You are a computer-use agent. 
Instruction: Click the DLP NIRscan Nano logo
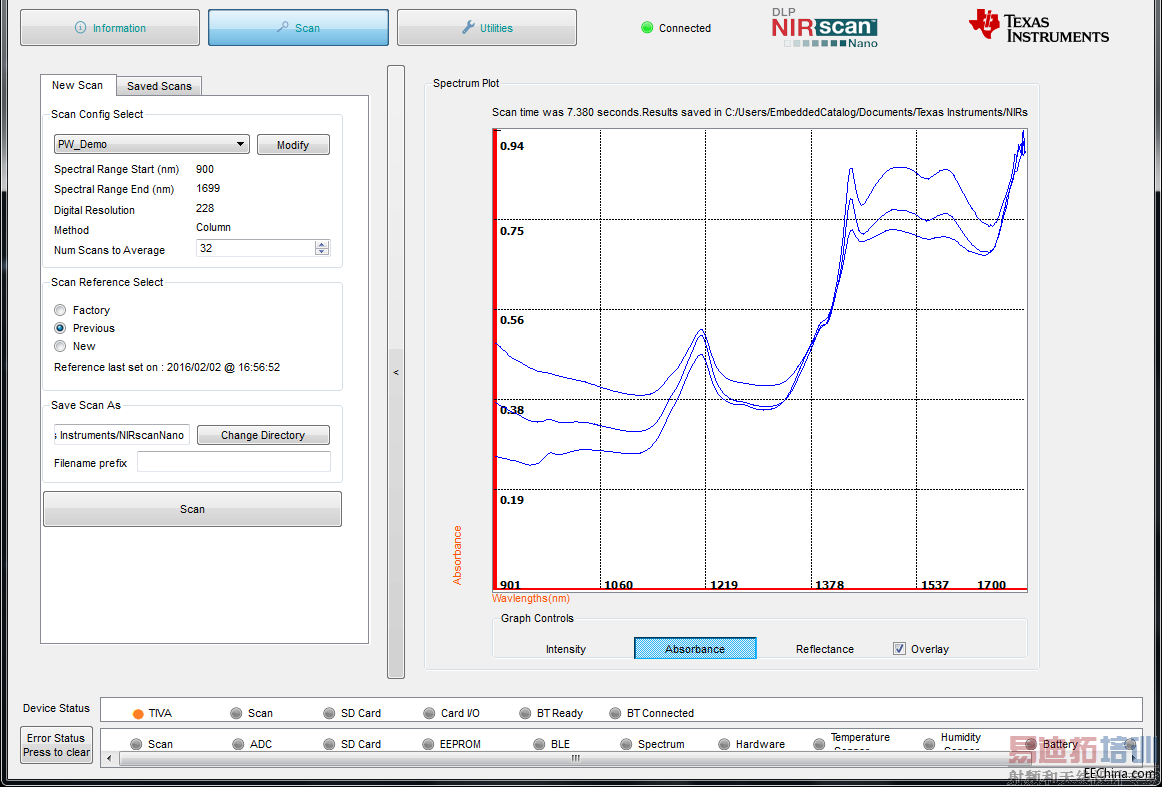pos(824,28)
